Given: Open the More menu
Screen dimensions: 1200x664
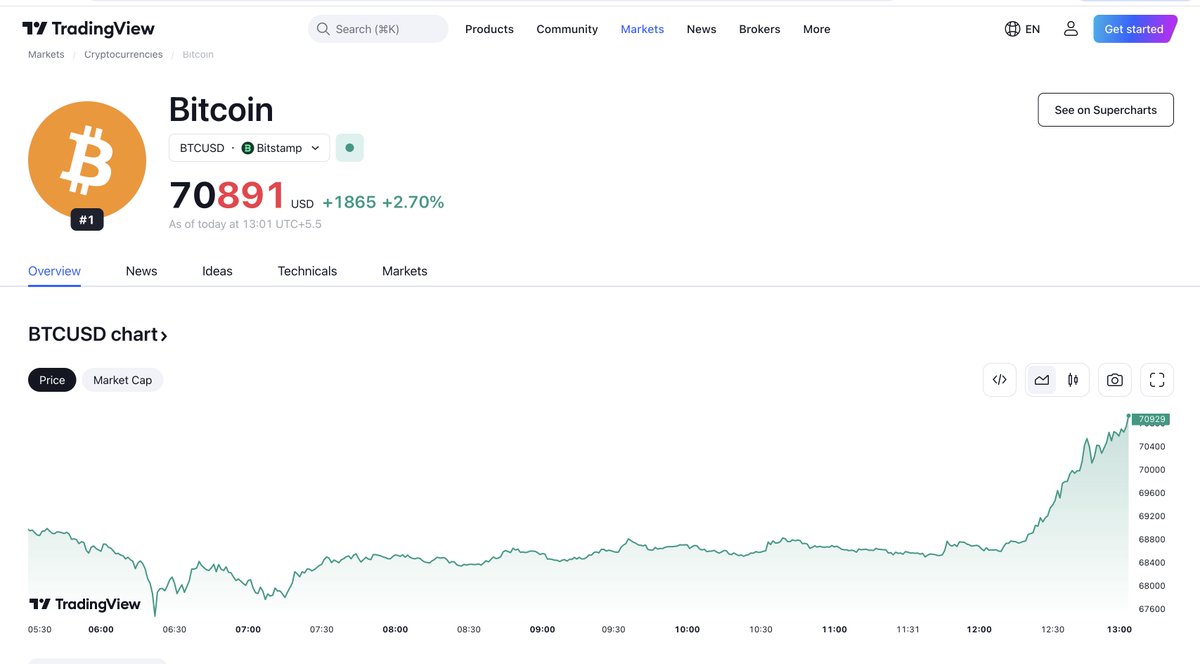Looking at the screenshot, I should click(816, 29).
